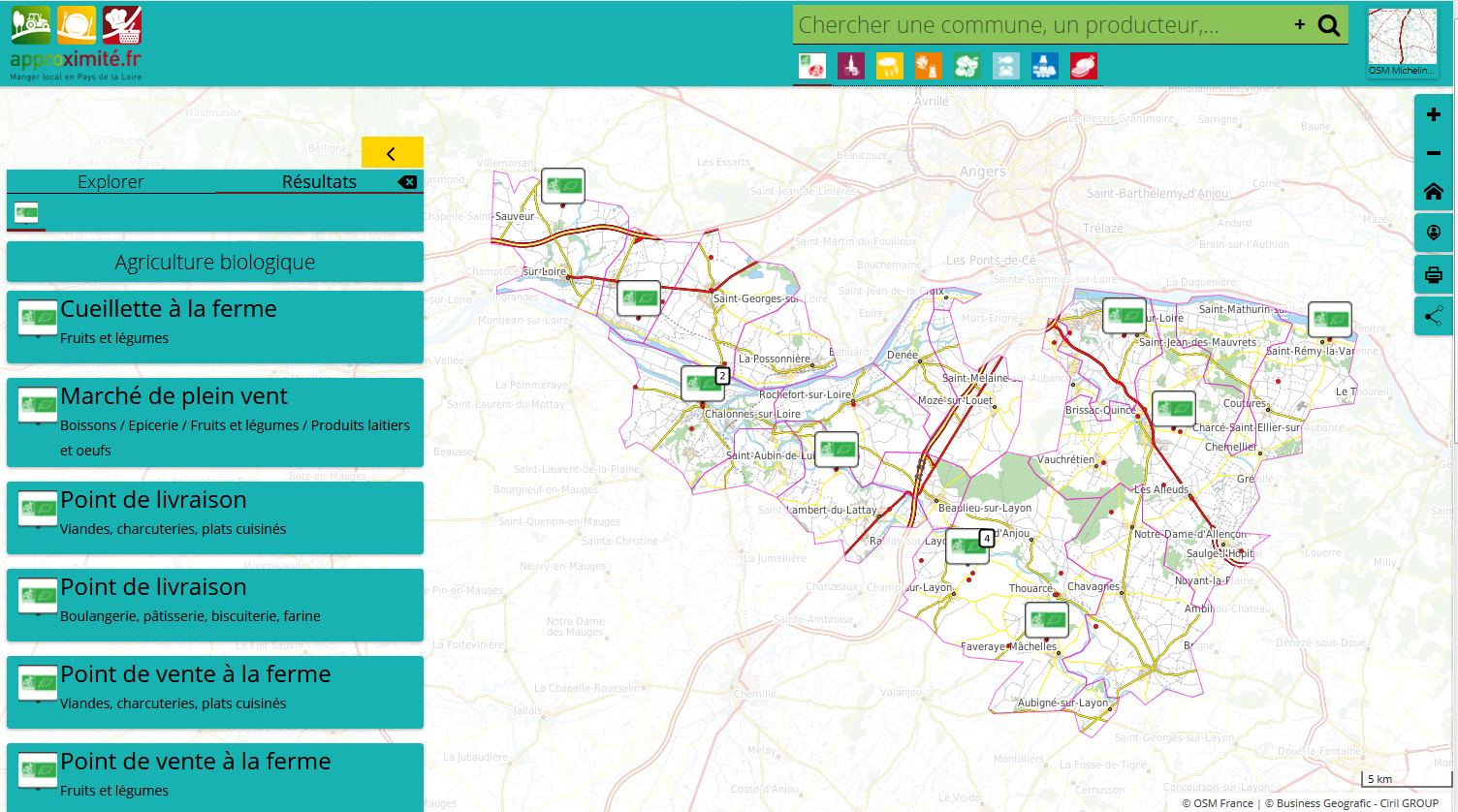Select the organic marker west of Saint-Georges-sur-Loire

click(639, 298)
